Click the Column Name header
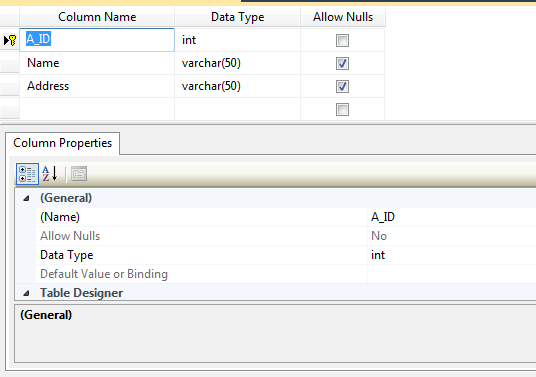The width and height of the screenshot is (536, 377). 97,17
